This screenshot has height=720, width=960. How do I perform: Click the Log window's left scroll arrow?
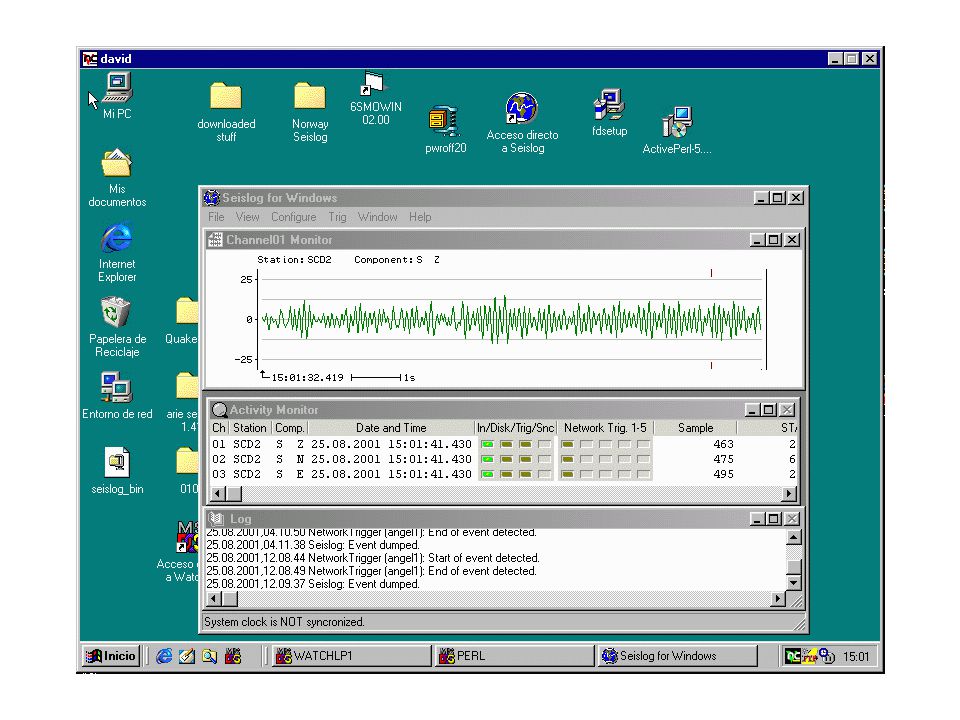(214, 599)
